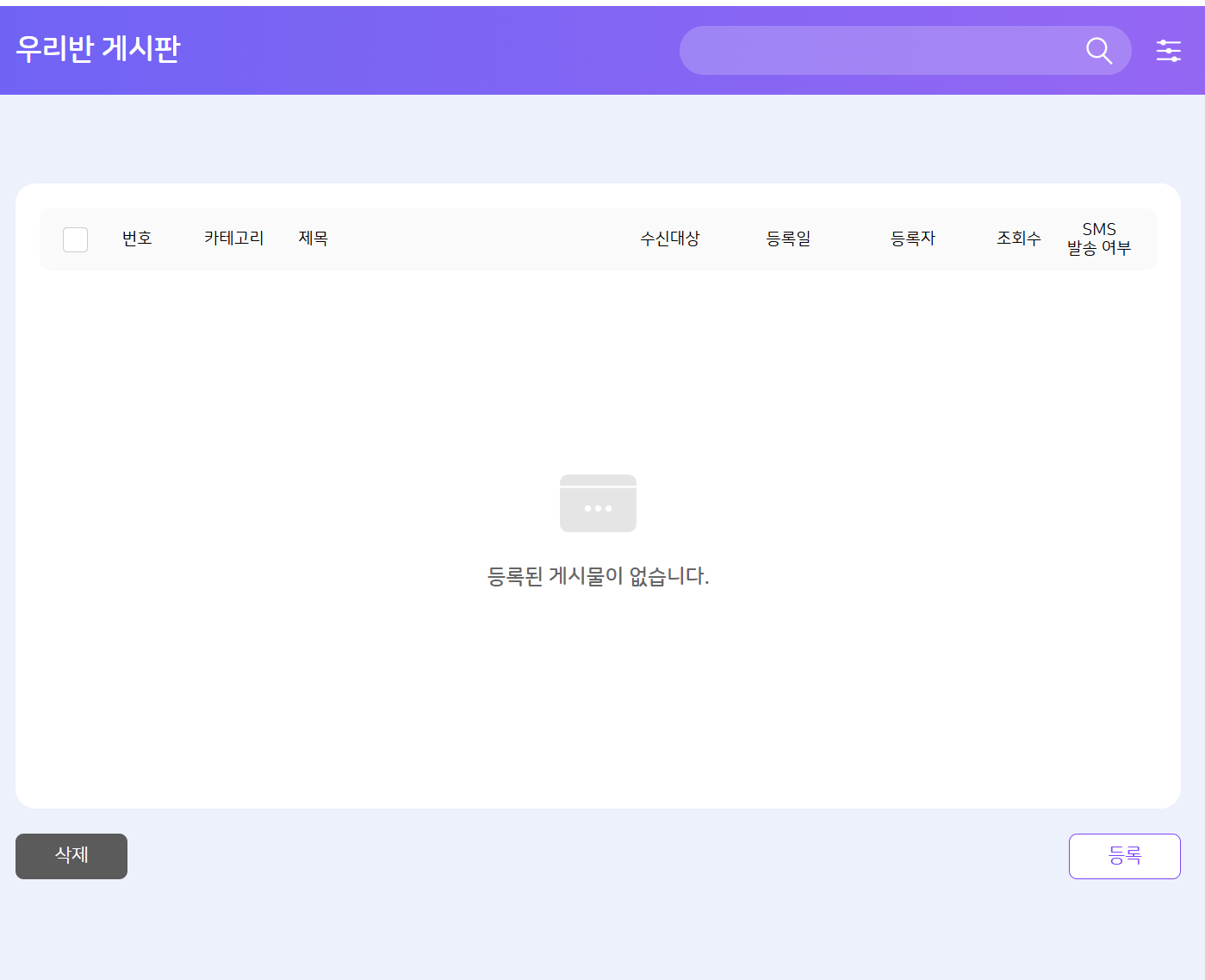Viewport: 1205px width, 980px height.
Task: Select the 수신대상 column header
Action: pyautogui.click(x=669, y=239)
